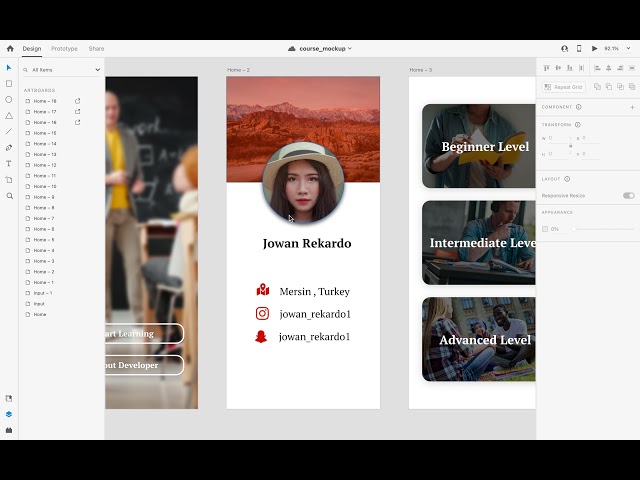This screenshot has width=640, height=480.
Task: Open the Layers panel icon
Action: pyautogui.click(x=9, y=414)
